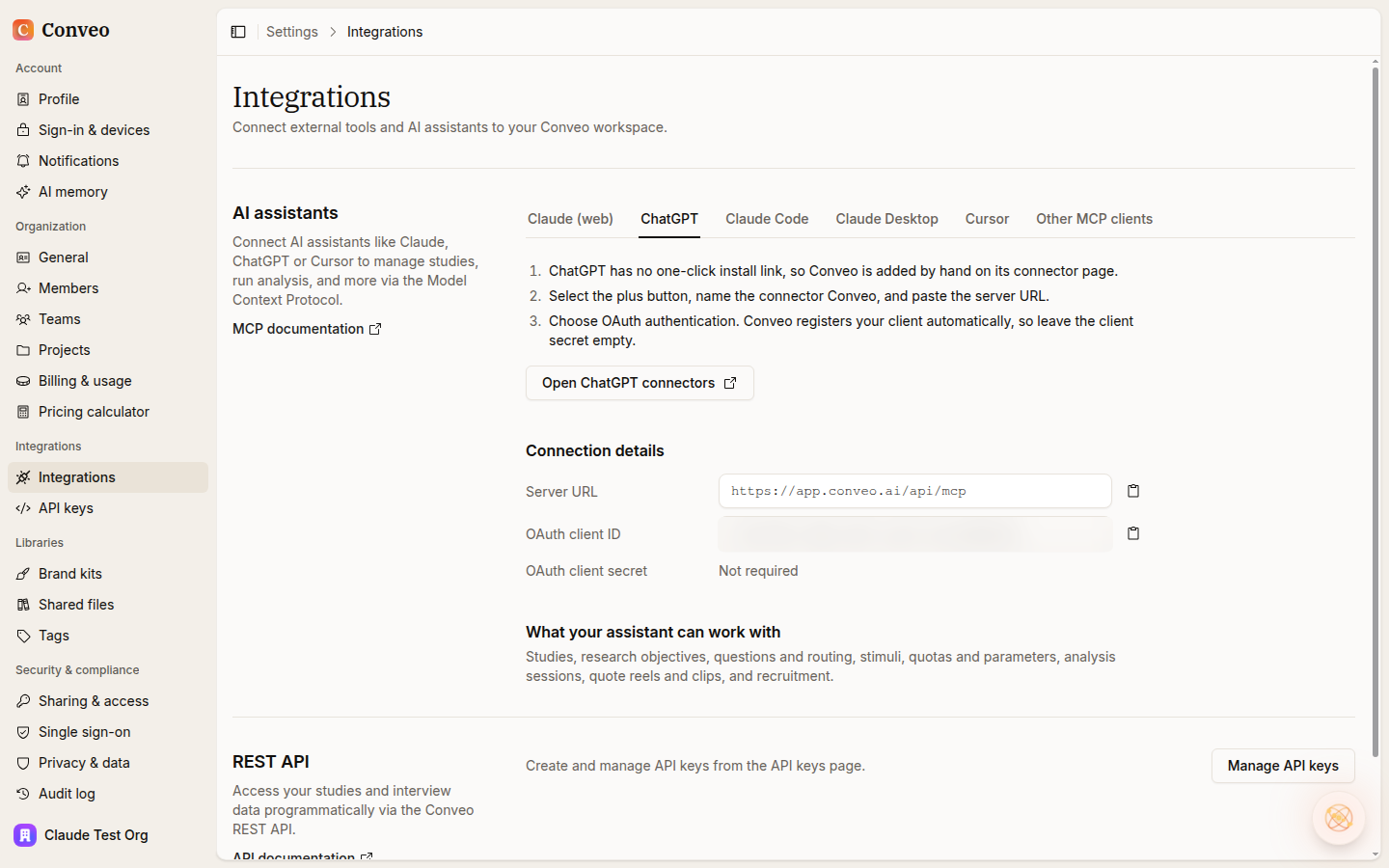The image size is (1389, 868).
Task: Click the Audit log history icon
Action: pos(23,794)
